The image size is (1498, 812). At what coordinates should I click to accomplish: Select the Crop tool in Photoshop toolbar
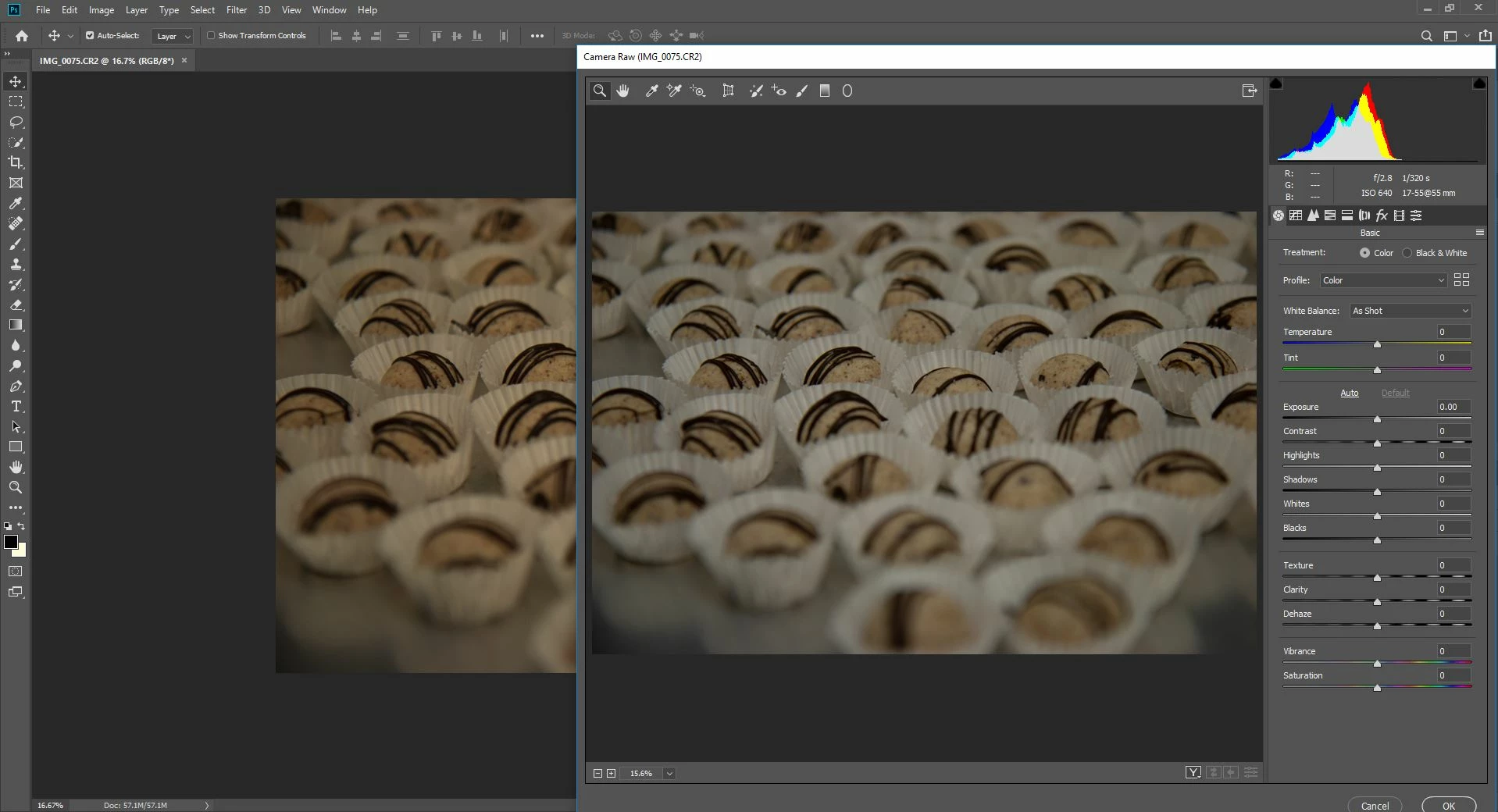pyautogui.click(x=16, y=162)
